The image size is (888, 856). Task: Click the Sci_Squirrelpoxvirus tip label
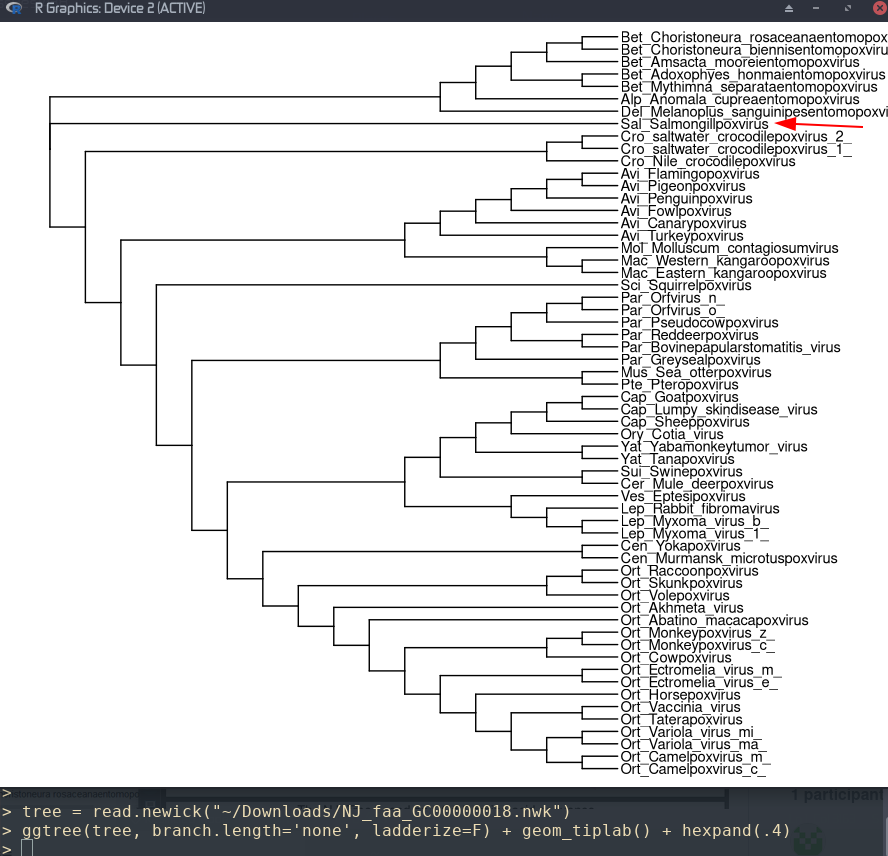click(x=674, y=285)
